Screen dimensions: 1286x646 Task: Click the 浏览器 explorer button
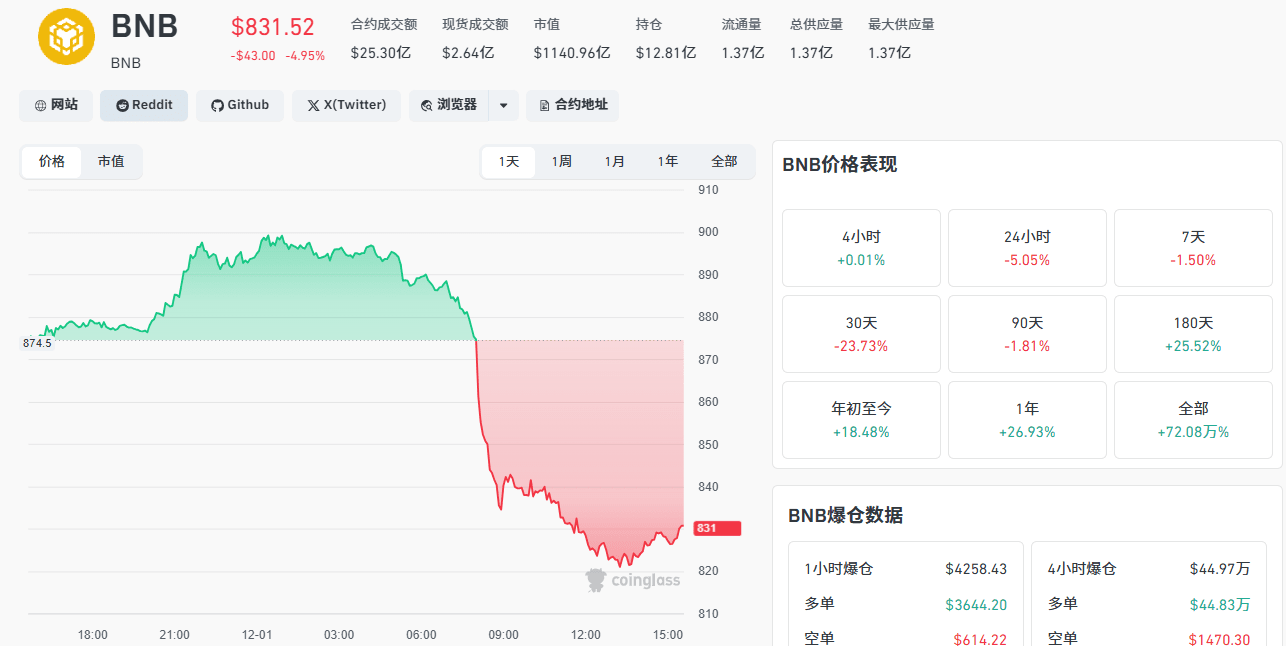tap(449, 105)
